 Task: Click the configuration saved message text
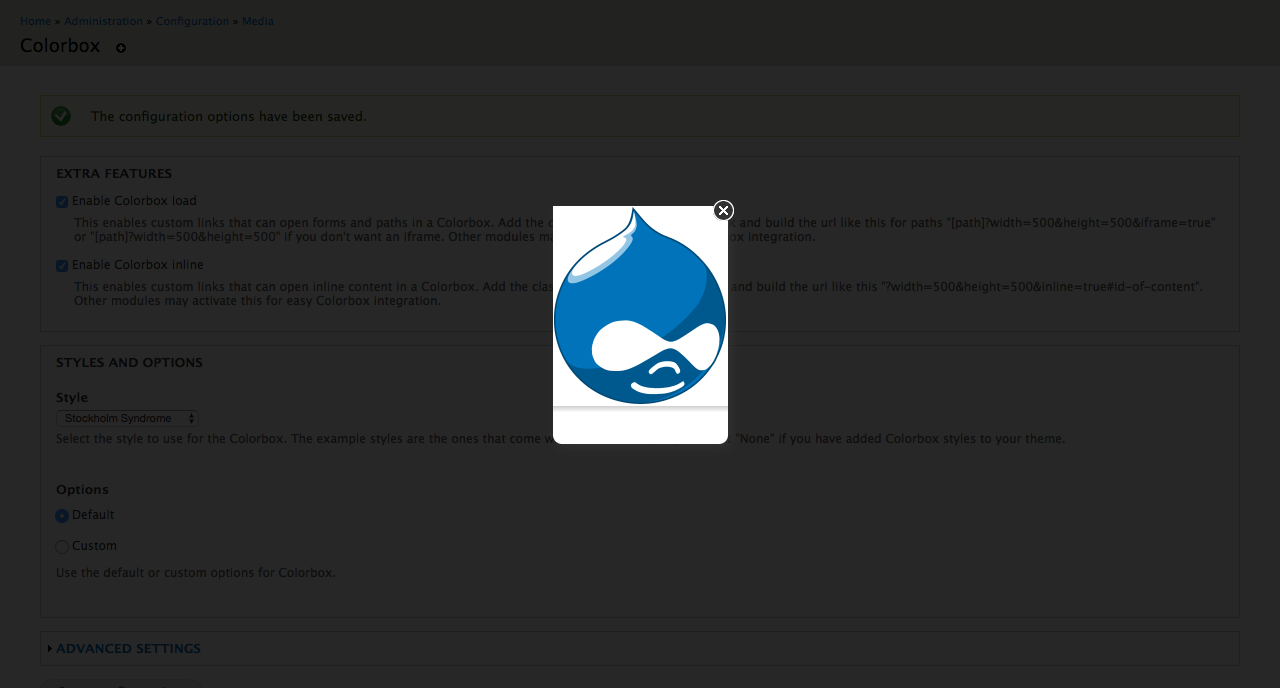tap(228, 117)
